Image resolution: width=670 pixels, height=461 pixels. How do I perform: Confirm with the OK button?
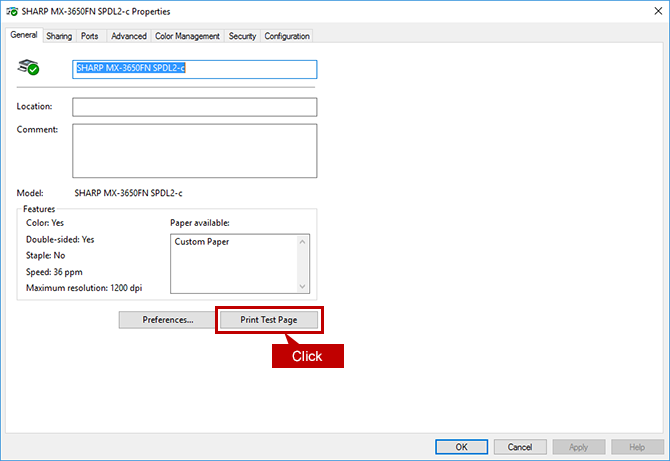tap(461, 447)
